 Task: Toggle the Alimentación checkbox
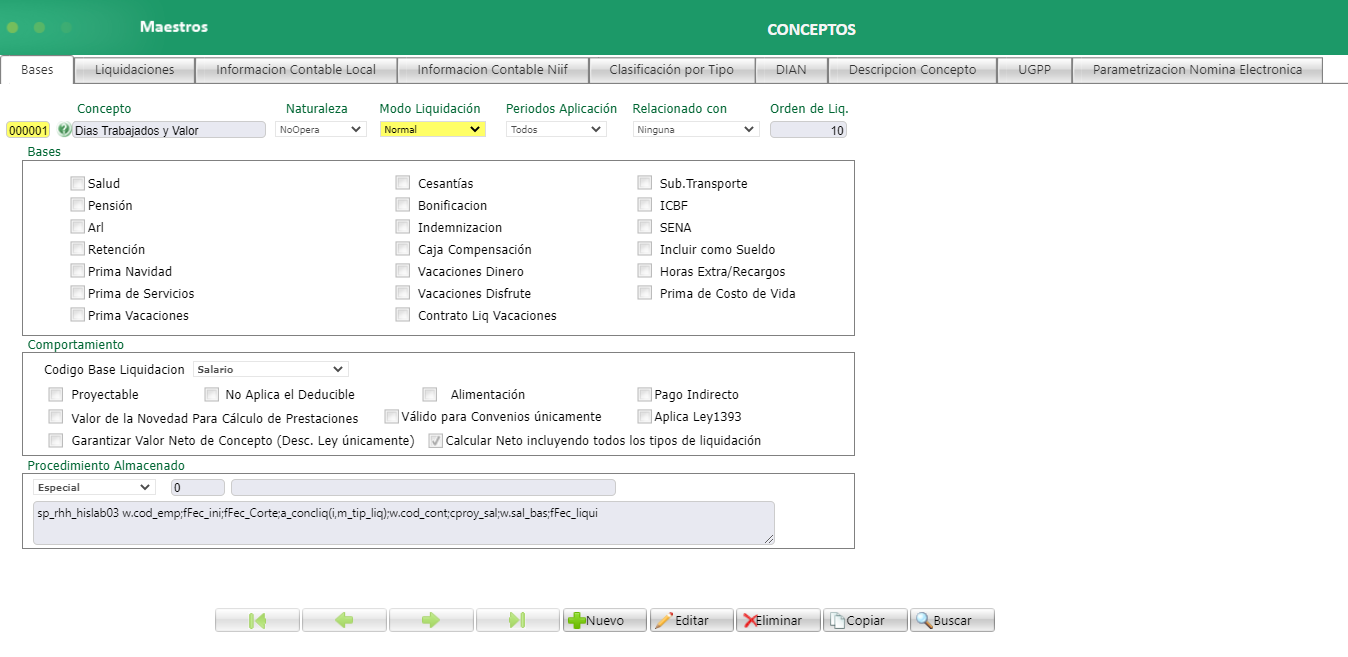[x=430, y=394]
